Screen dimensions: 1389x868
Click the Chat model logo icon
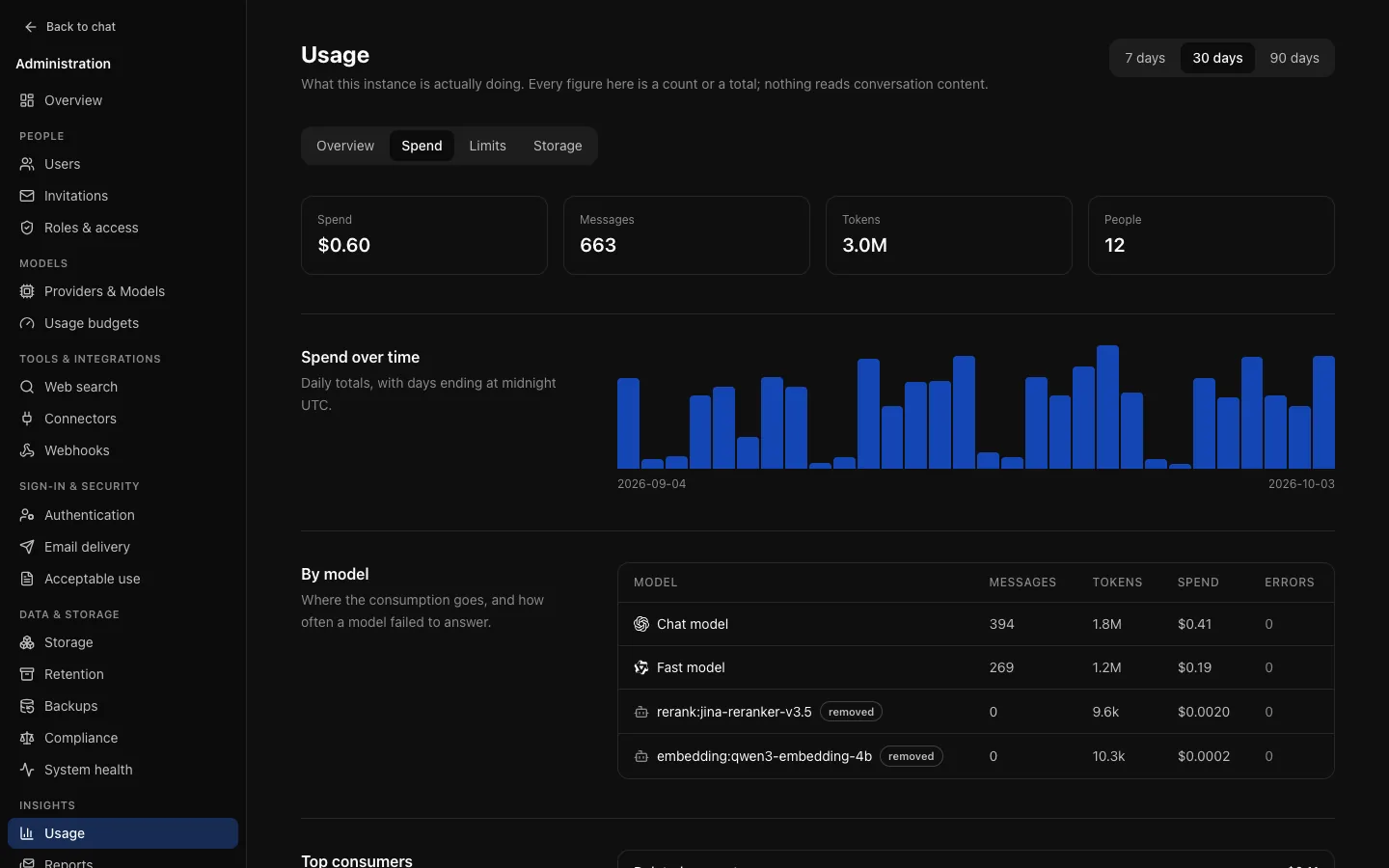[641, 624]
